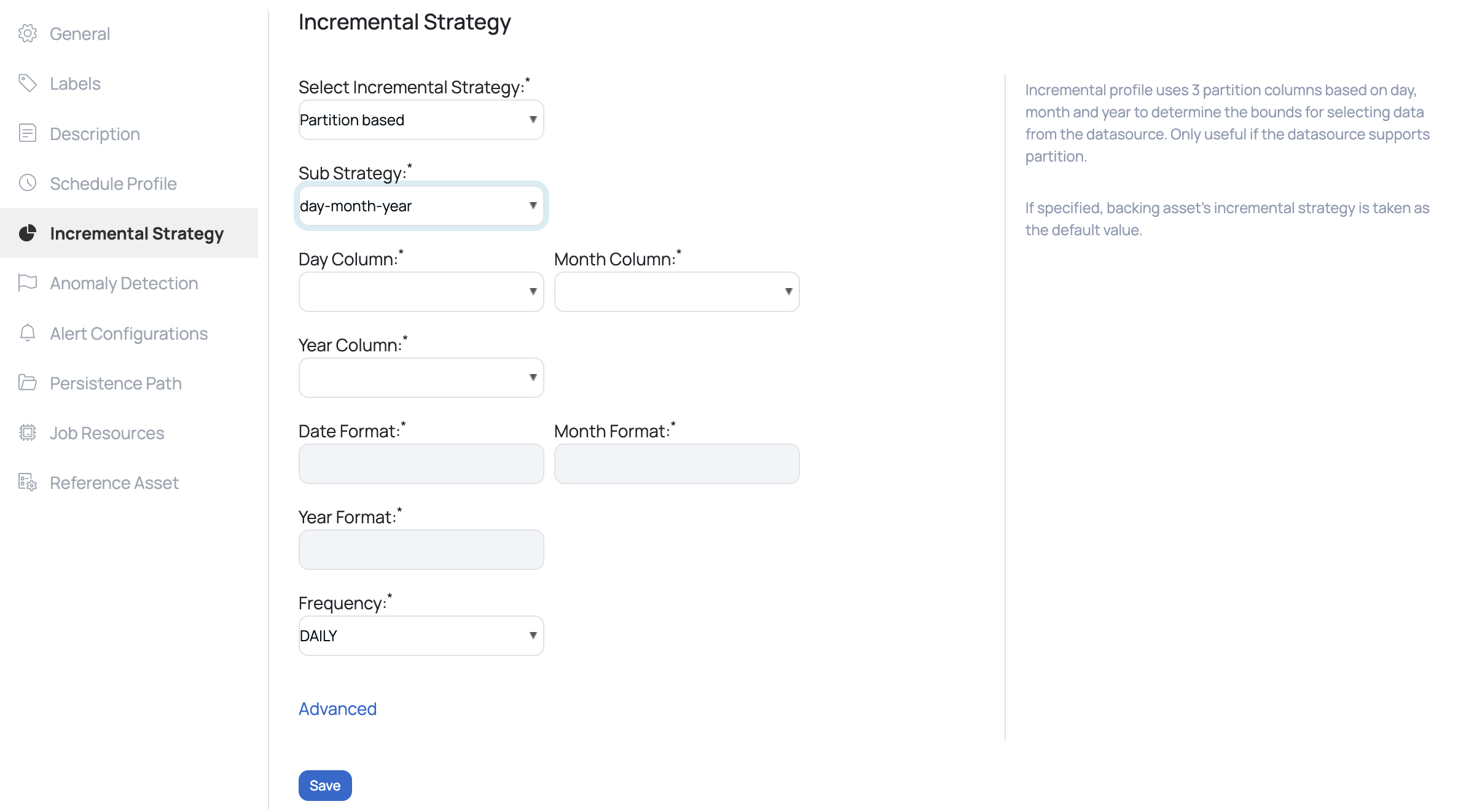Viewport: 1466px width, 812px height.
Task: Open the Select Incremental Strategy dropdown
Action: tap(420, 120)
